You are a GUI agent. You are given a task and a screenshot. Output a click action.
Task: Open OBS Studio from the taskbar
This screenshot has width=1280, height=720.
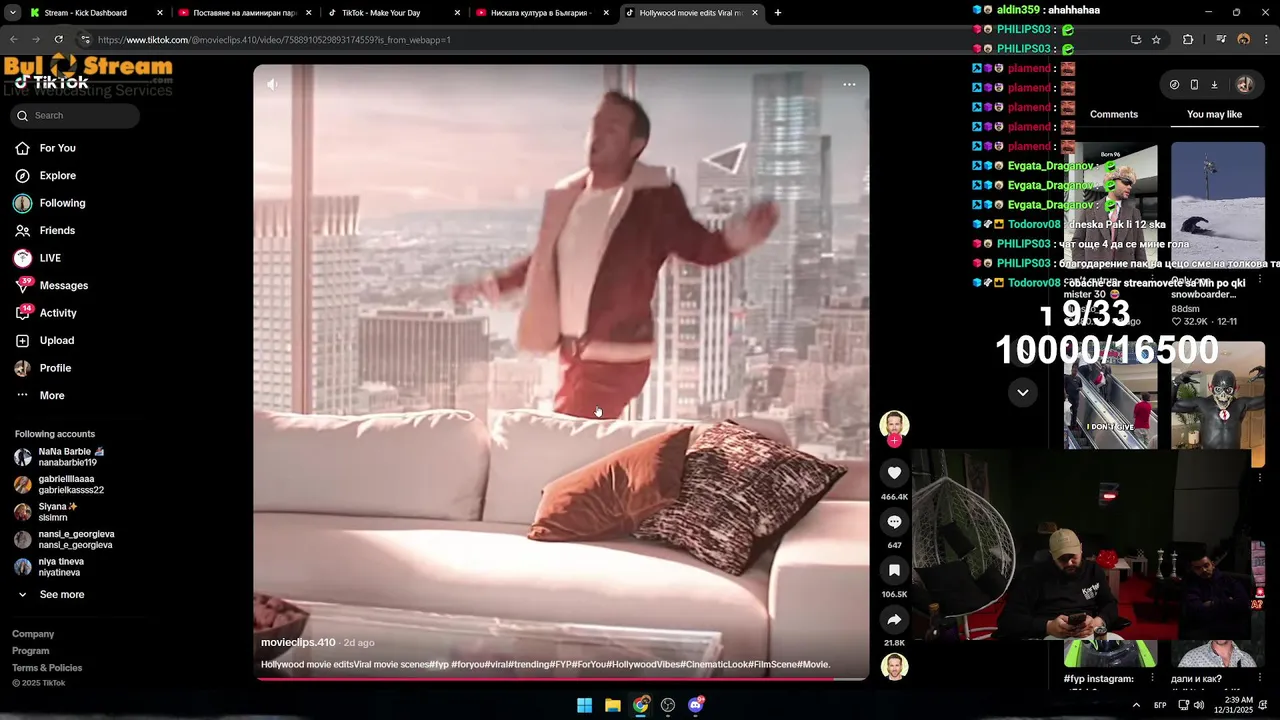click(668, 705)
